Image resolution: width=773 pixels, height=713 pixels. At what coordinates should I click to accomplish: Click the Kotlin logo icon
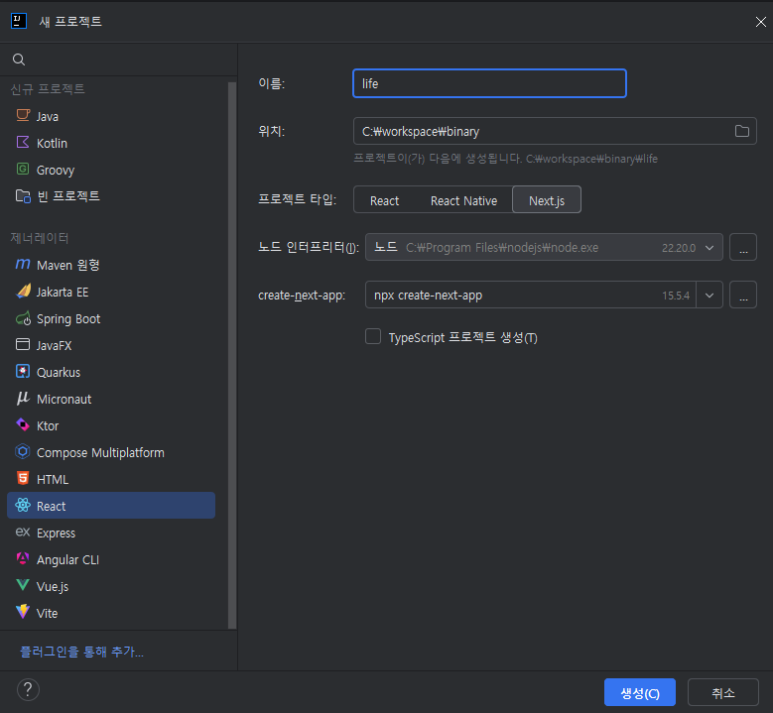coord(23,143)
